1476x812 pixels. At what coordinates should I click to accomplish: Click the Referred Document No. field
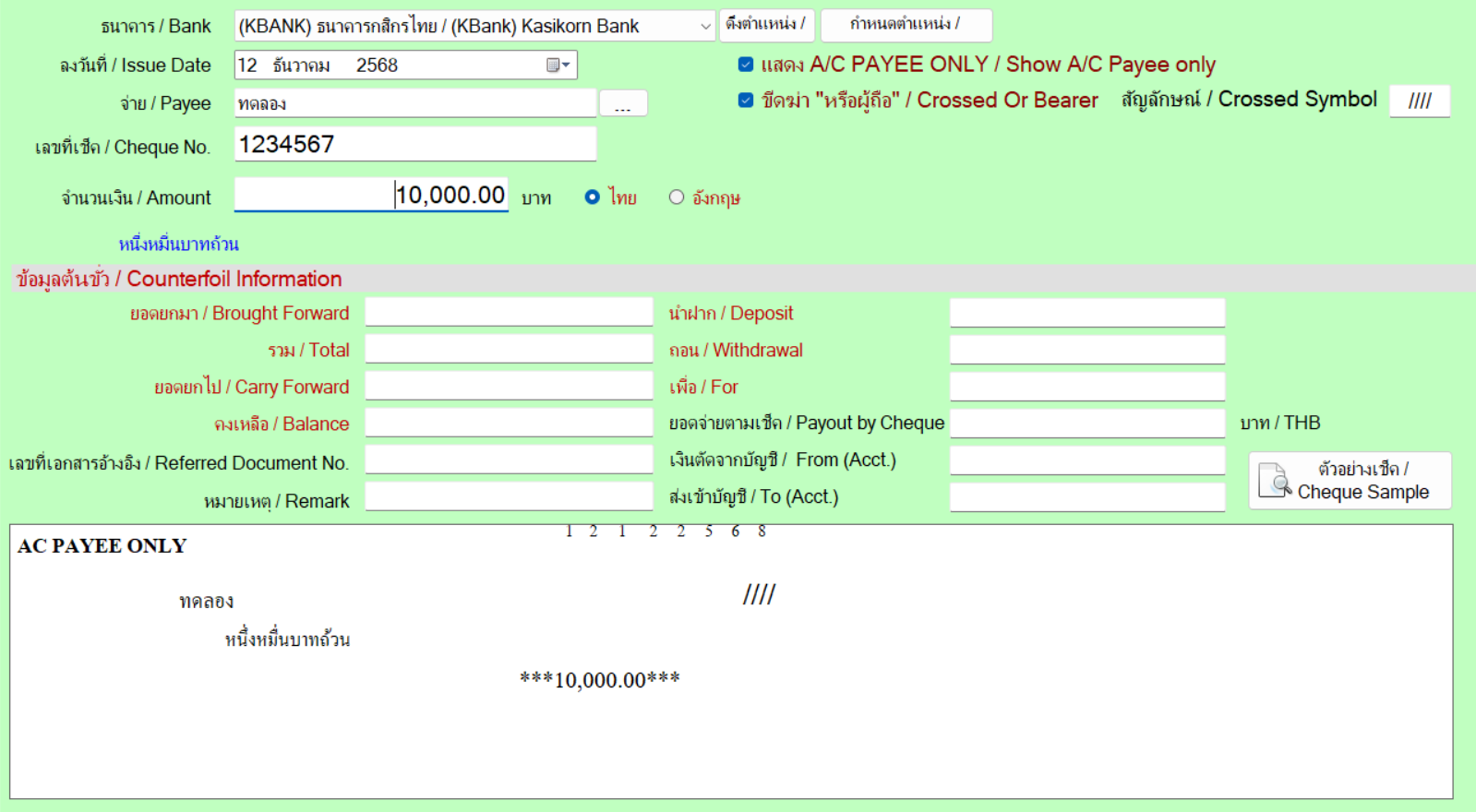pyautogui.click(x=509, y=460)
